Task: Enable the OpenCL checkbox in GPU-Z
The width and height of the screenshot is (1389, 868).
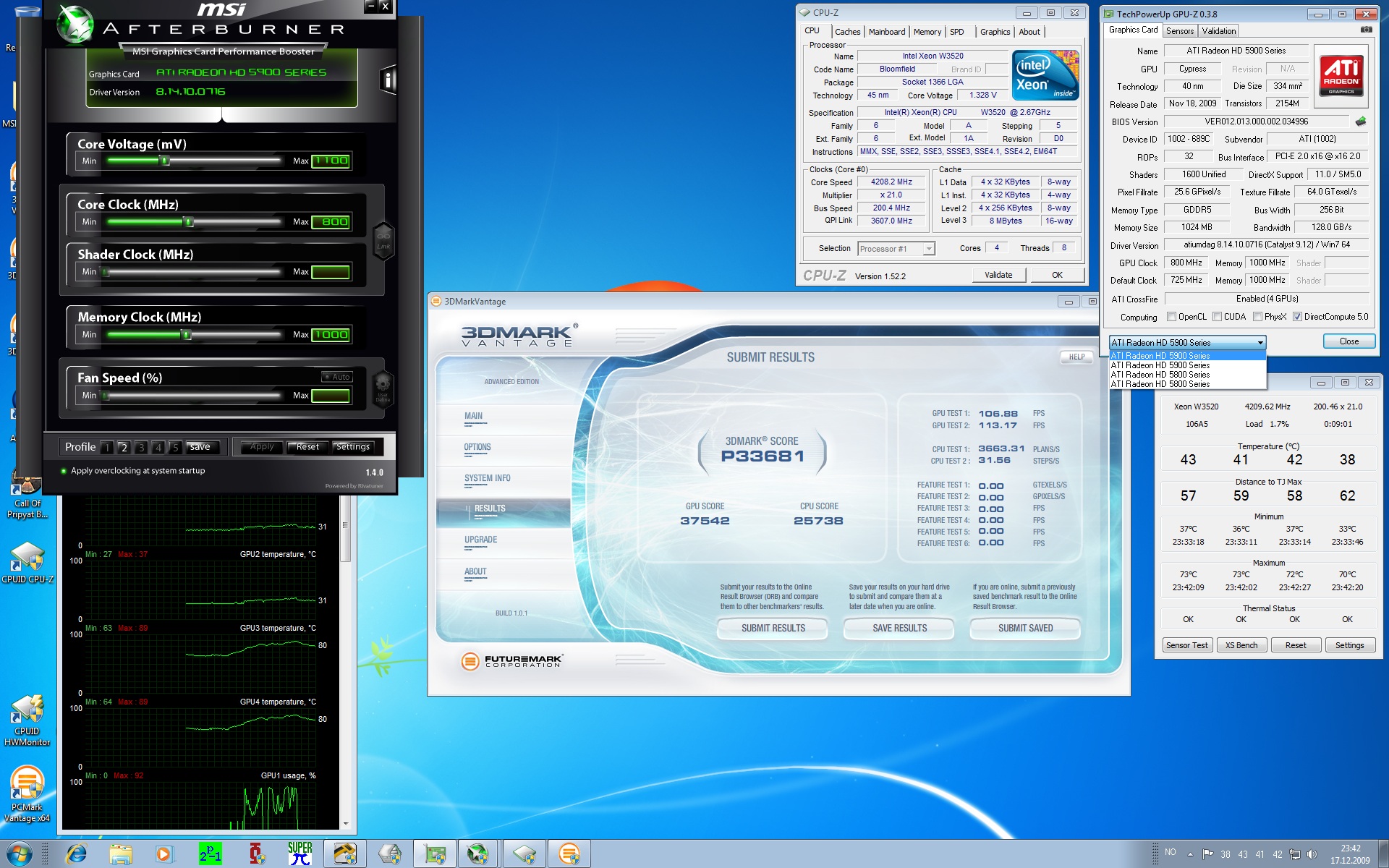Action: click(1171, 317)
